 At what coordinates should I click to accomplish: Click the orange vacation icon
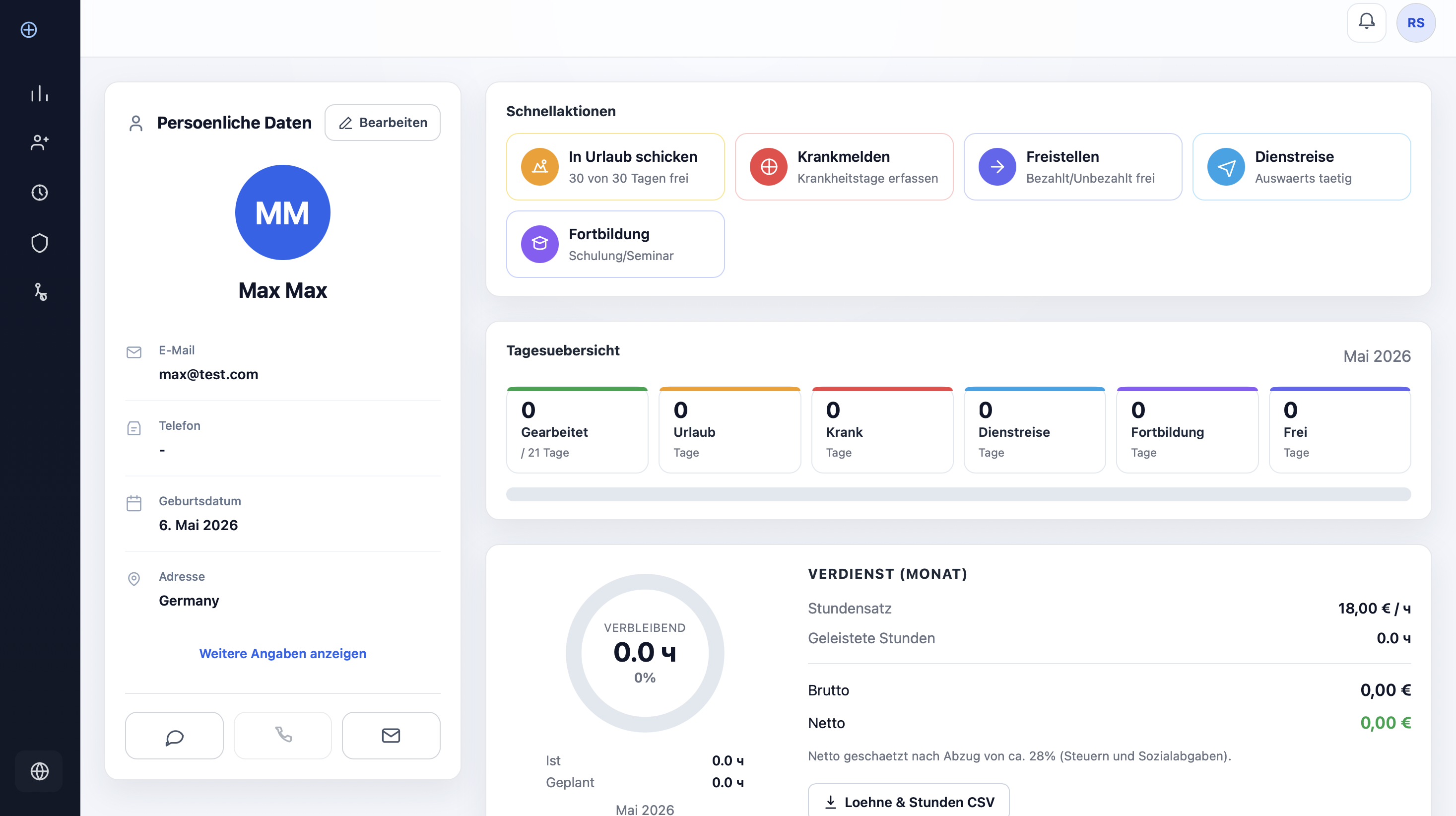coord(540,167)
